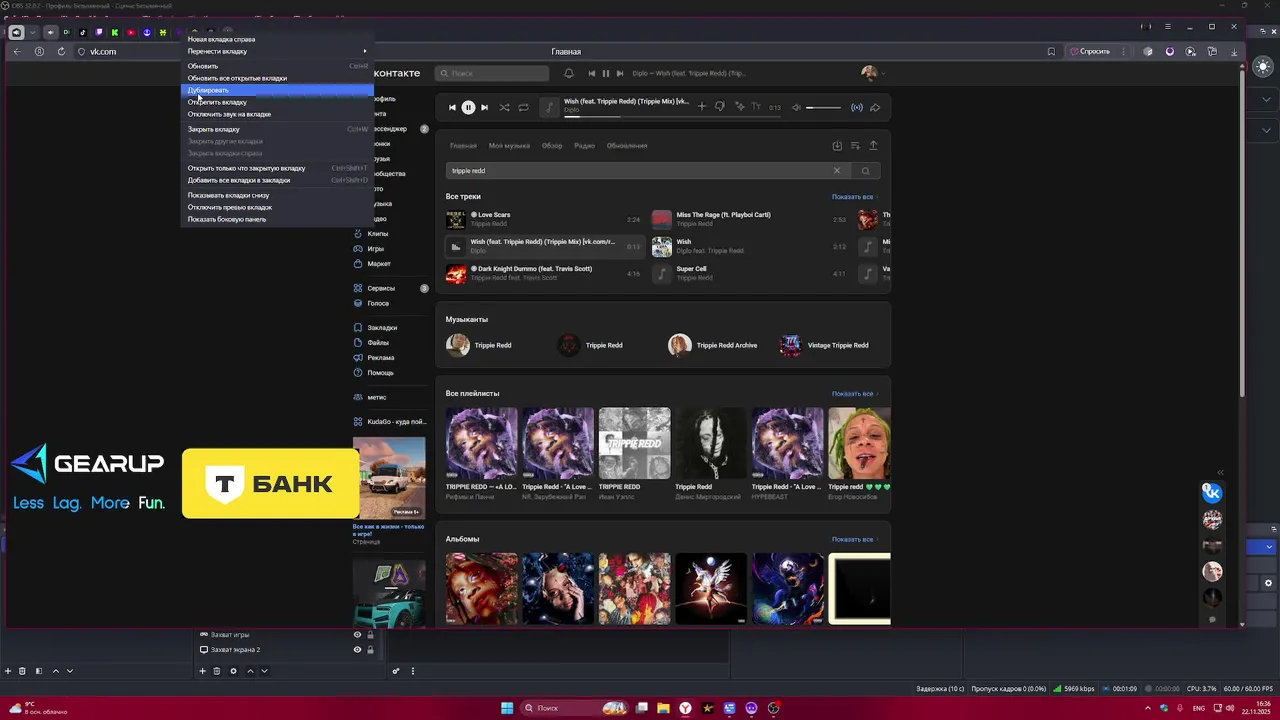
Task: Click the VK top header search field
Action: pos(492,73)
